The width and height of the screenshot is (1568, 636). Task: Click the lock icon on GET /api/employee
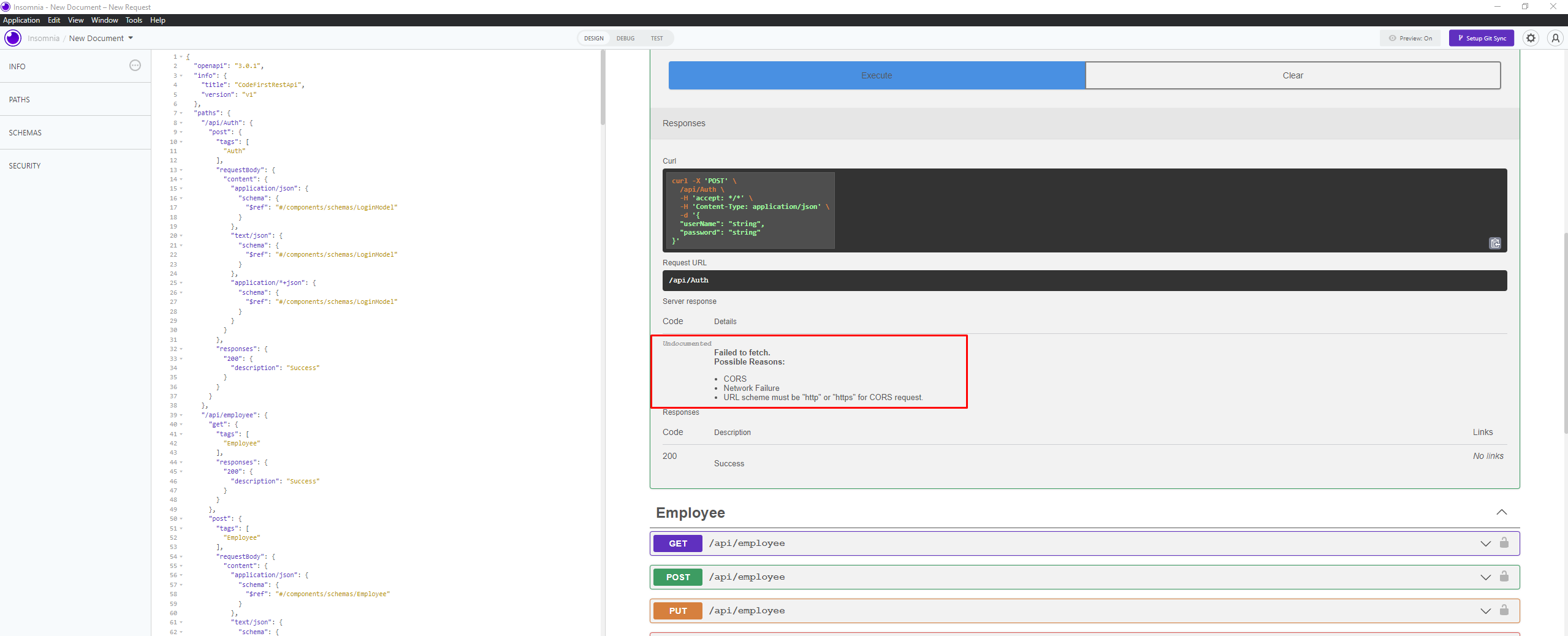1504,543
